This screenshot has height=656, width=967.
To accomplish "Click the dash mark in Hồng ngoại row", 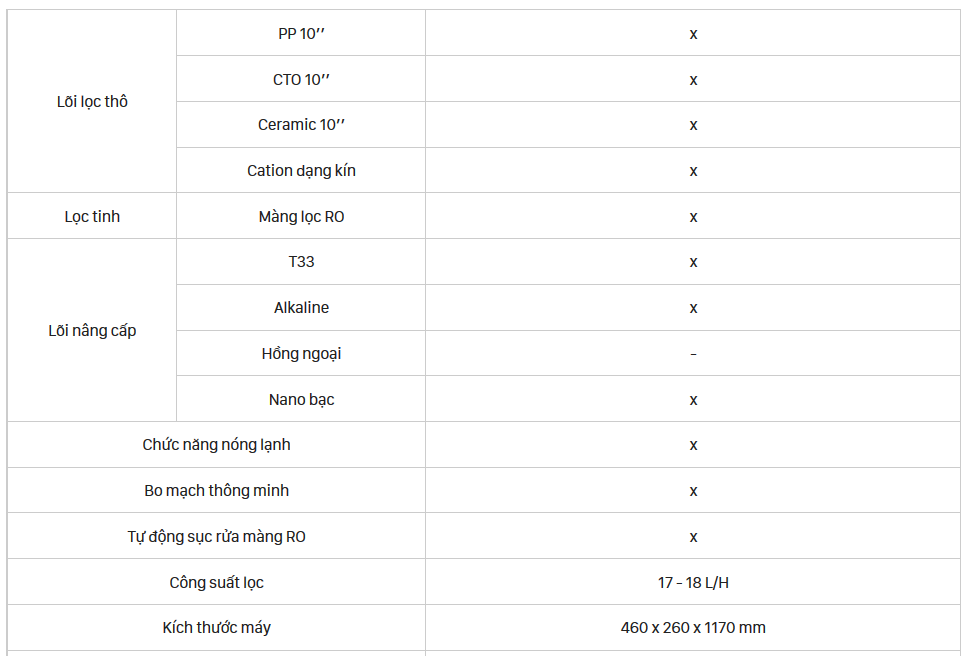I will (693, 354).
